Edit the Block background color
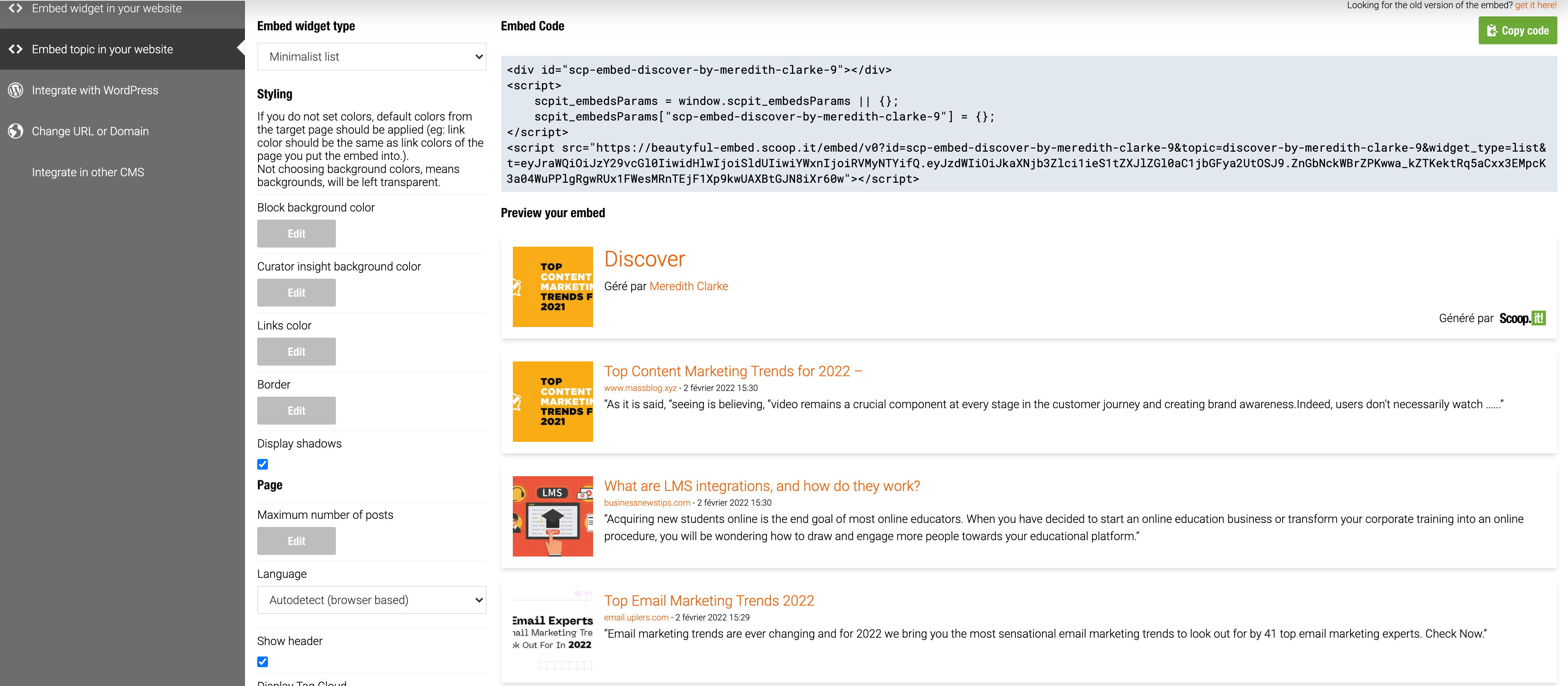1568x686 pixels. coord(297,234)
